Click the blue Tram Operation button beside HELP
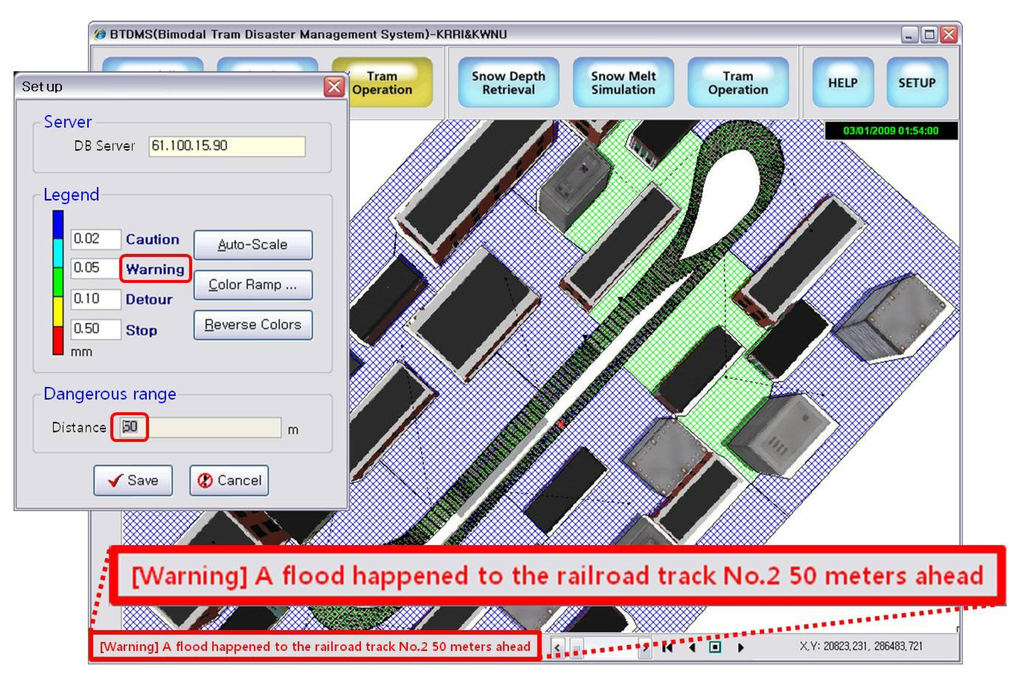The width and height of the screenshot is (1024, 678). click(x=738, y=83)
